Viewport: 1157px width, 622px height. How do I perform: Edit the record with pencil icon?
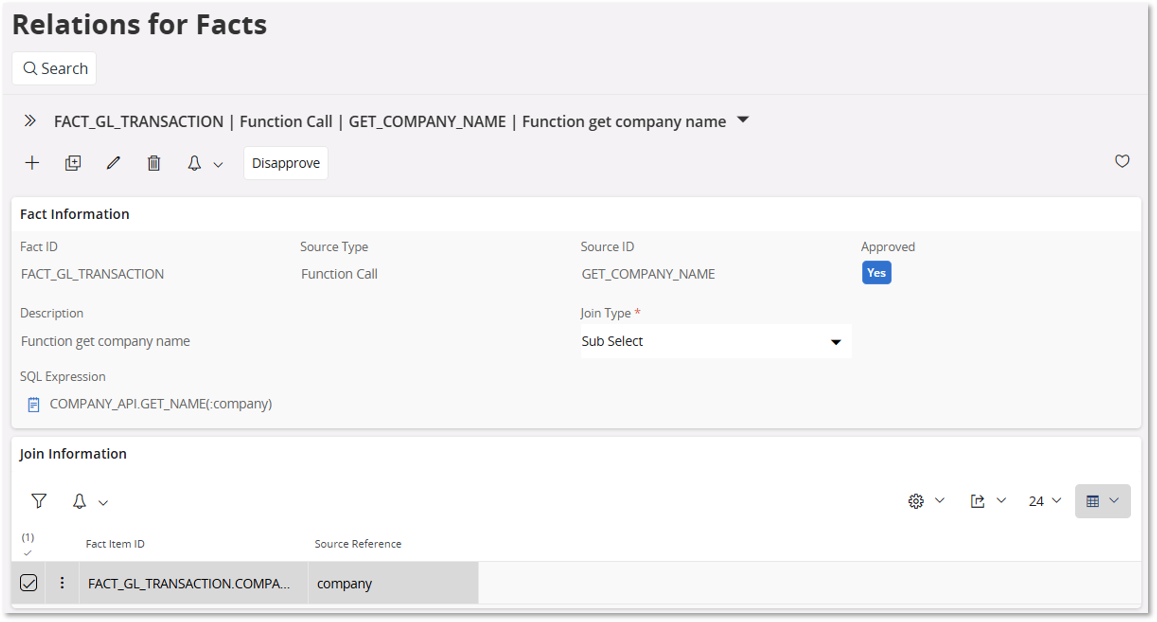[x=113, y=163]
